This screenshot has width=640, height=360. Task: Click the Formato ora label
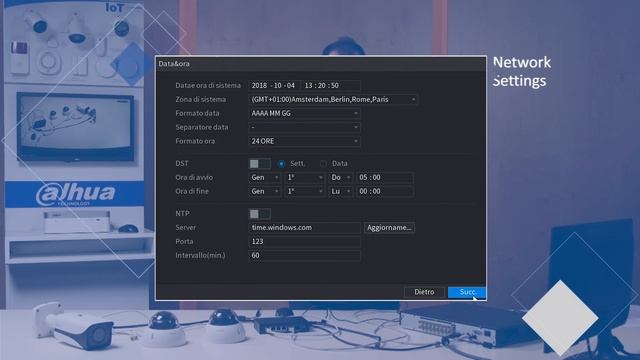(x=195, y=141)
